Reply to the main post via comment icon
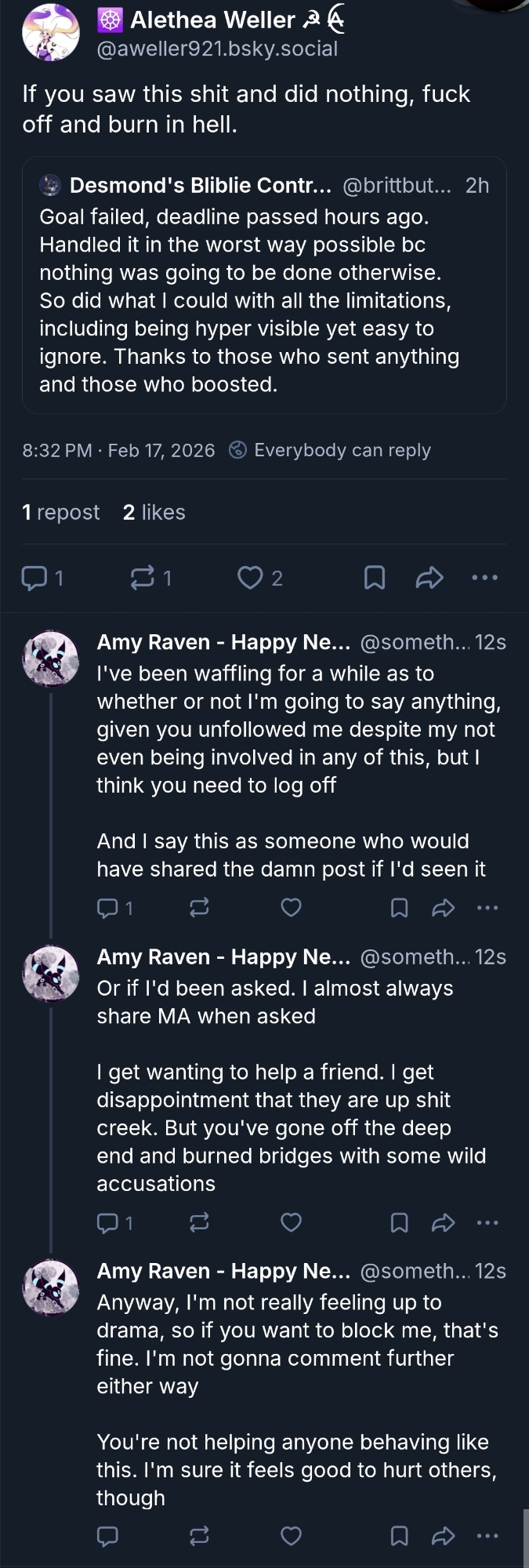The height and width of the screenshot is (1568, 529). point(33,579)
